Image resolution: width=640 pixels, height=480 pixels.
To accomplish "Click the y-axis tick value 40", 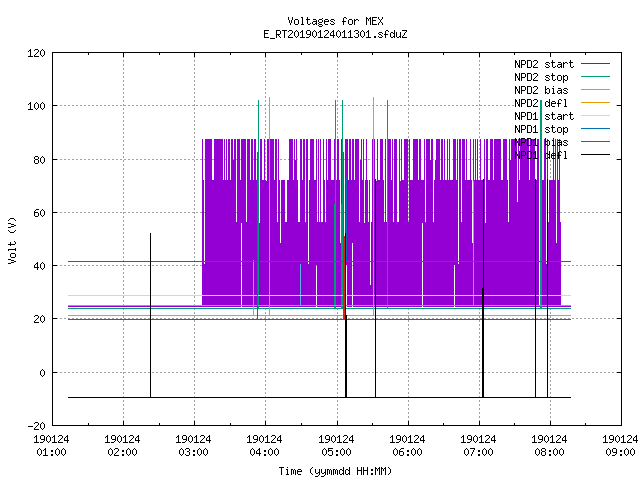I will tap(39, 266).
